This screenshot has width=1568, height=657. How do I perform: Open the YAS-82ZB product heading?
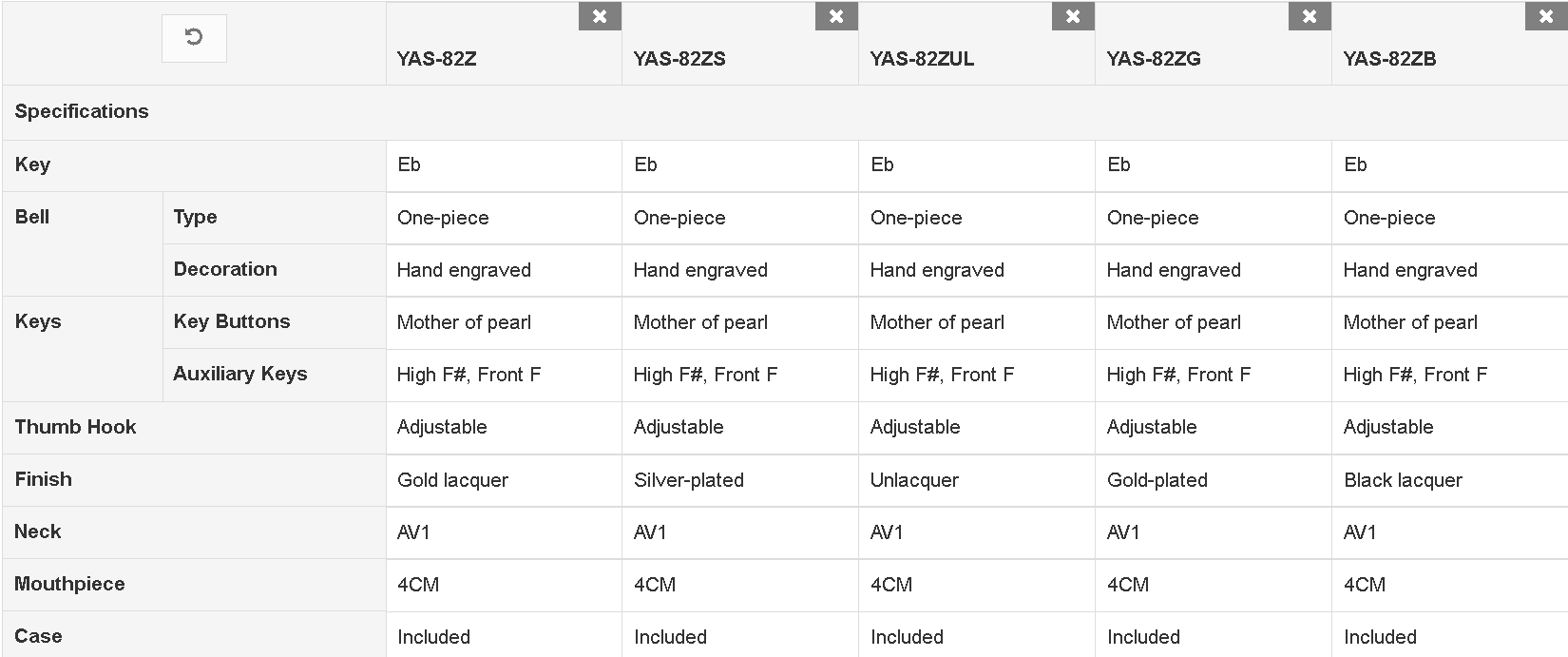point(1389,59)
